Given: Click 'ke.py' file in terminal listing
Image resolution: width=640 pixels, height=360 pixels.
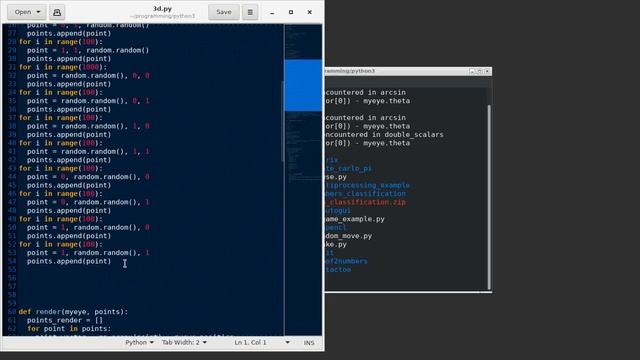Looking at the screenshot, I should (336, 244).
